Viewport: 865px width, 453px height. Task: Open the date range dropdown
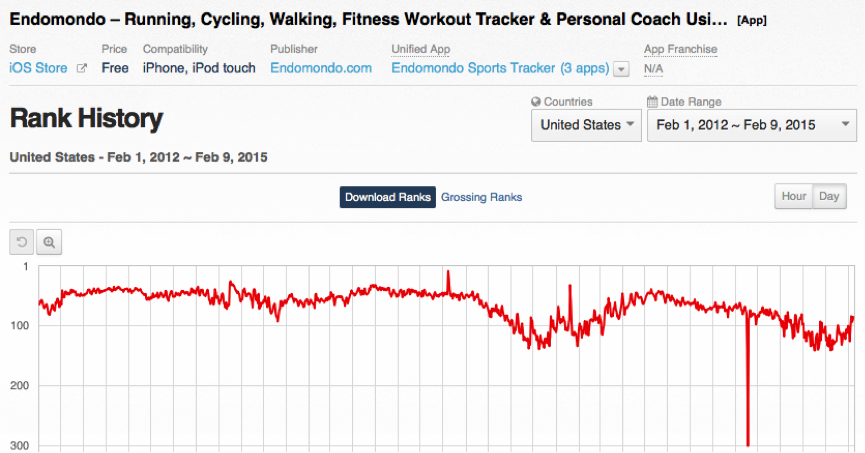point(751,125)
